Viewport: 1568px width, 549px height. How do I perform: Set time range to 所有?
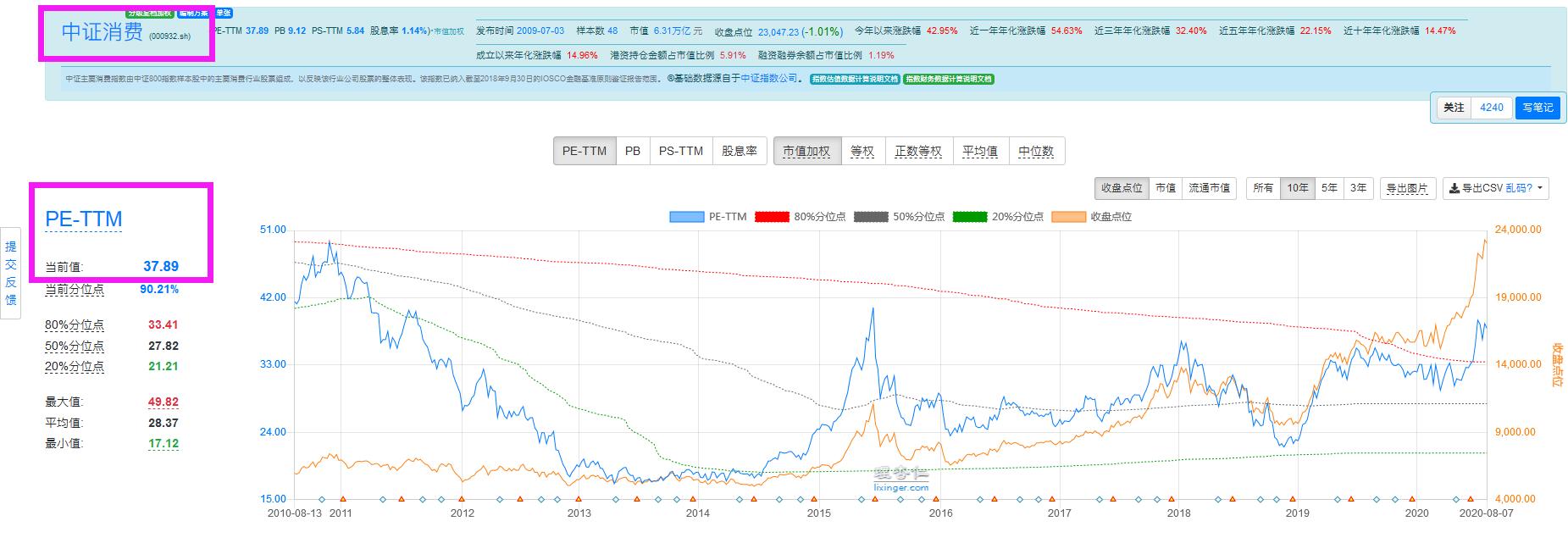coord(1263,188)
